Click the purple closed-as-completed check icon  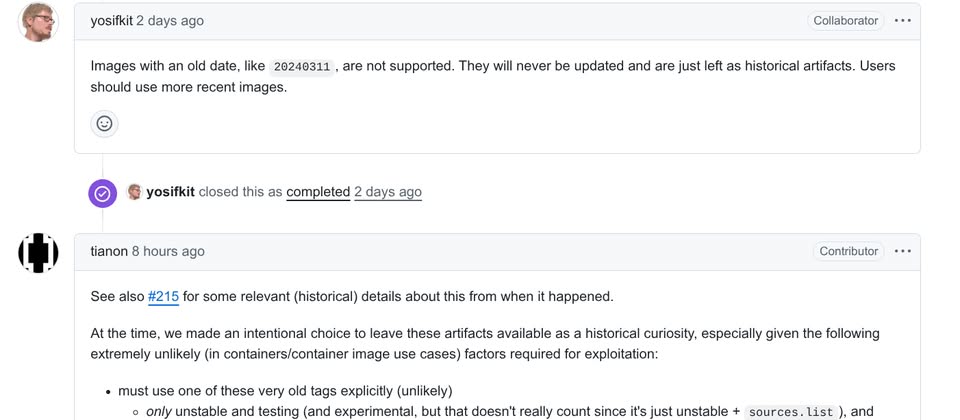pos(102,193)
